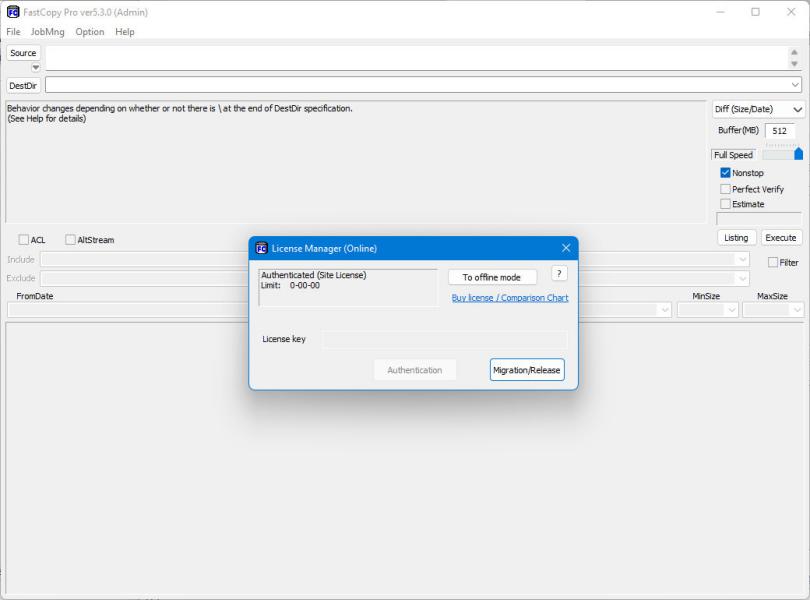Open the Option menu
The image size is (810, 600).
[x=89, y=32]
